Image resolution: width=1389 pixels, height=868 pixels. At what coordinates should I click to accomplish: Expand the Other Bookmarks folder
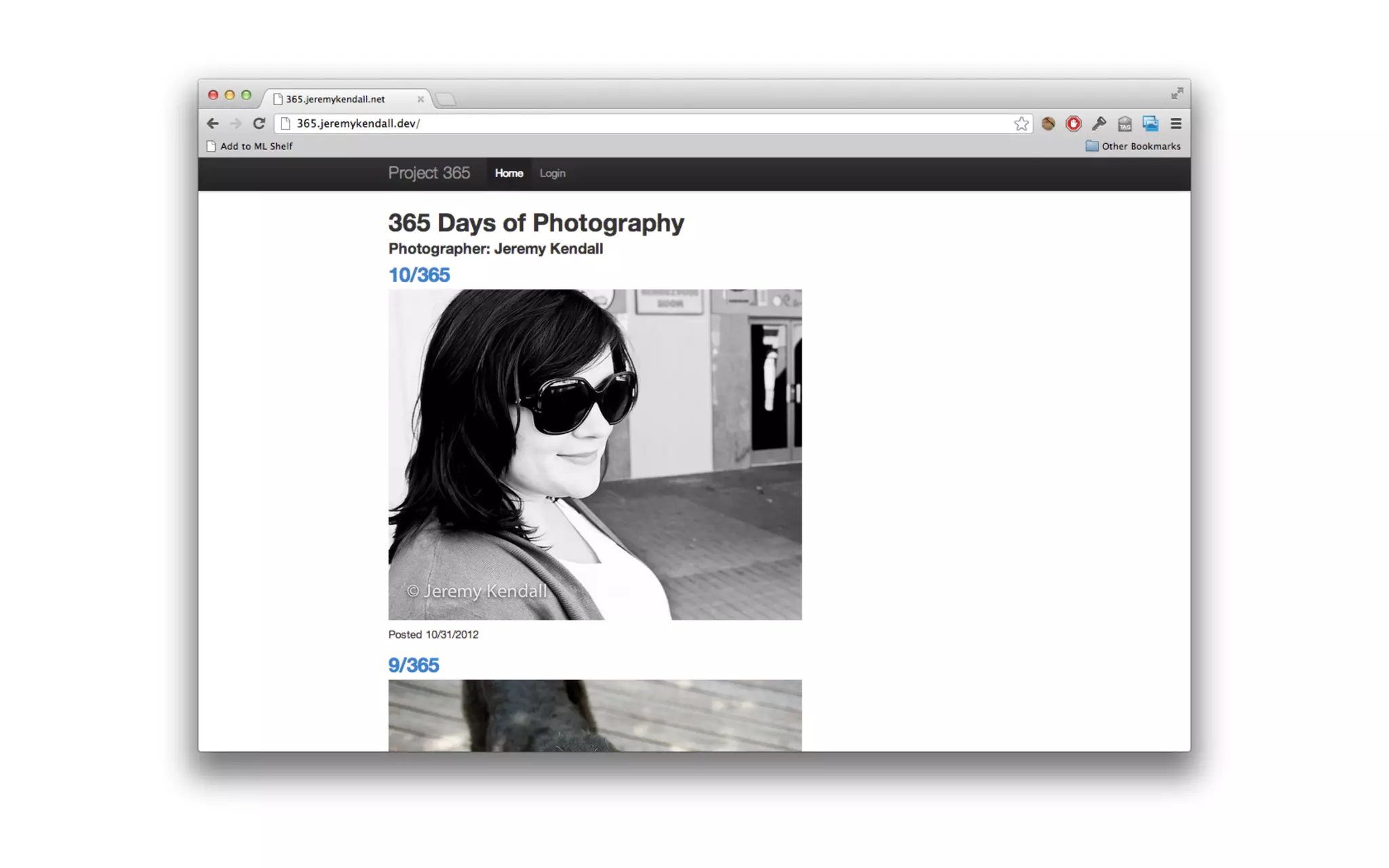tap(1133, 146)
